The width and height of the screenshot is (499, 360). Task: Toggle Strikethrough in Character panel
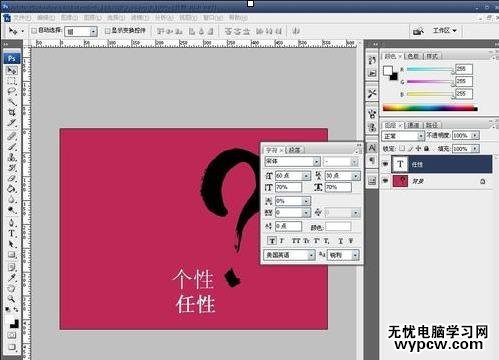351,241
